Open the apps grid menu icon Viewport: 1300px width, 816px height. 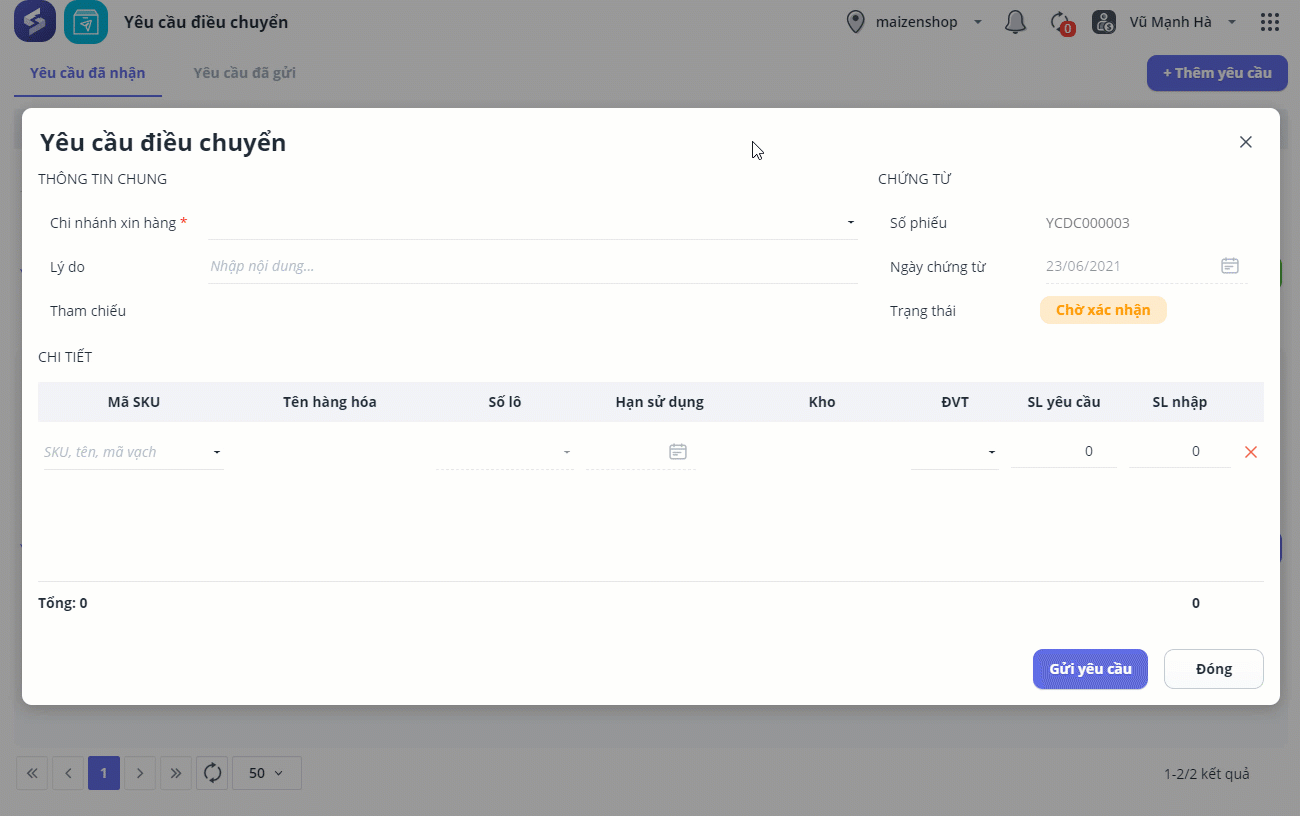(x=1270, y=22)
